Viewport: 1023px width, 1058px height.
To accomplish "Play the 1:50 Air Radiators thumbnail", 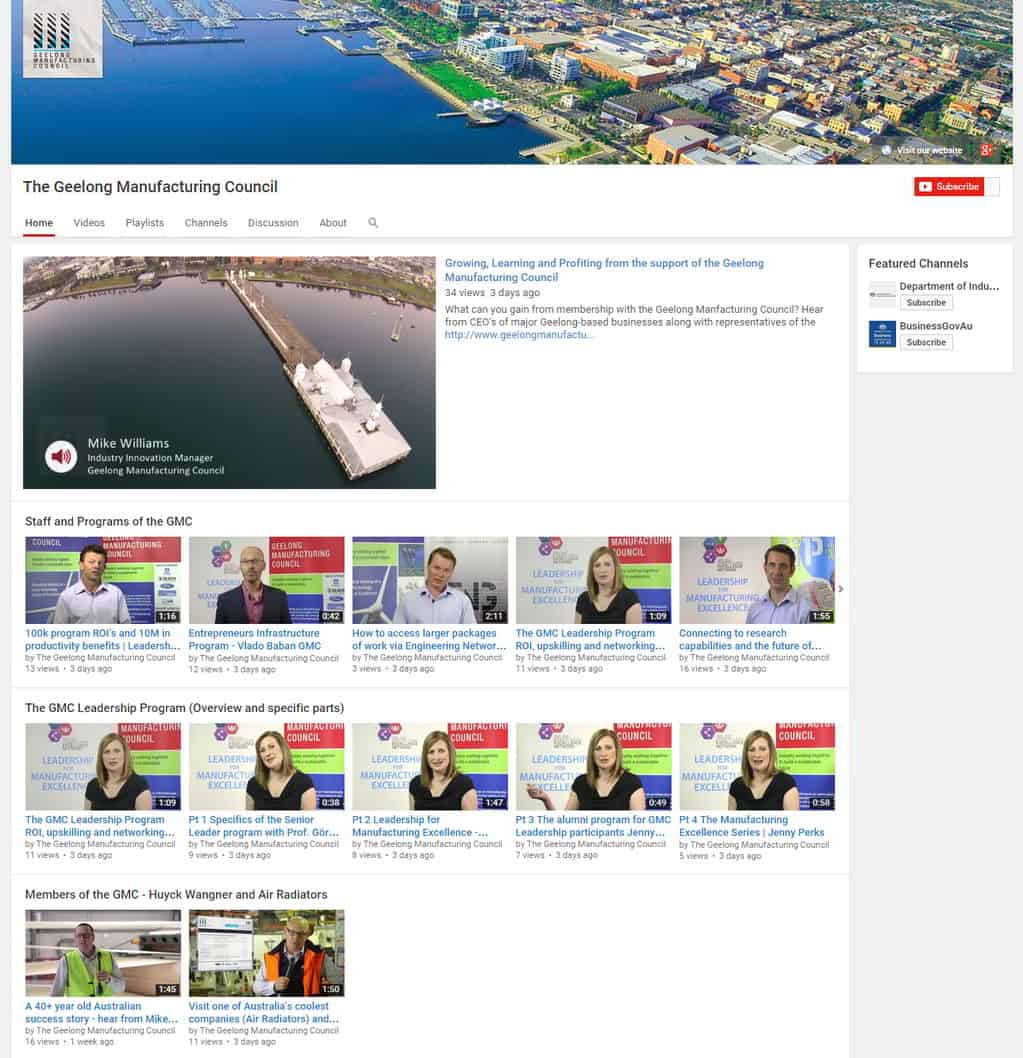I will (x=267, y=953).
